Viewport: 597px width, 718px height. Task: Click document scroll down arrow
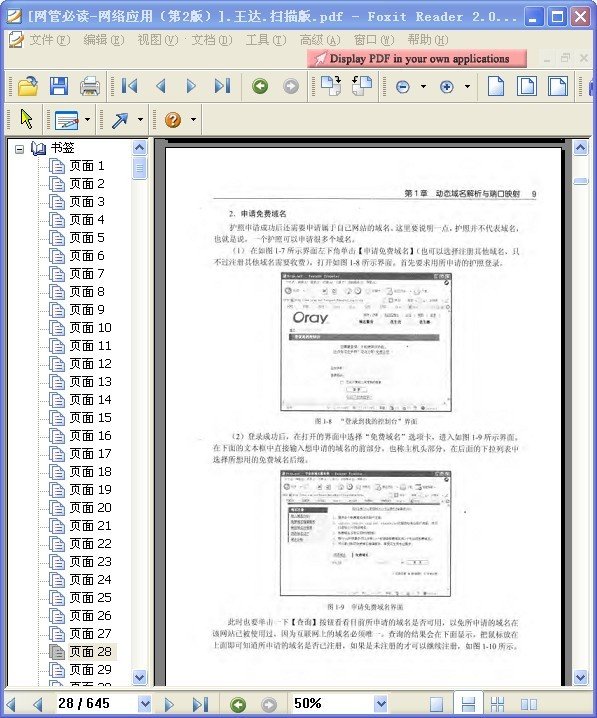tap(581, 677)
